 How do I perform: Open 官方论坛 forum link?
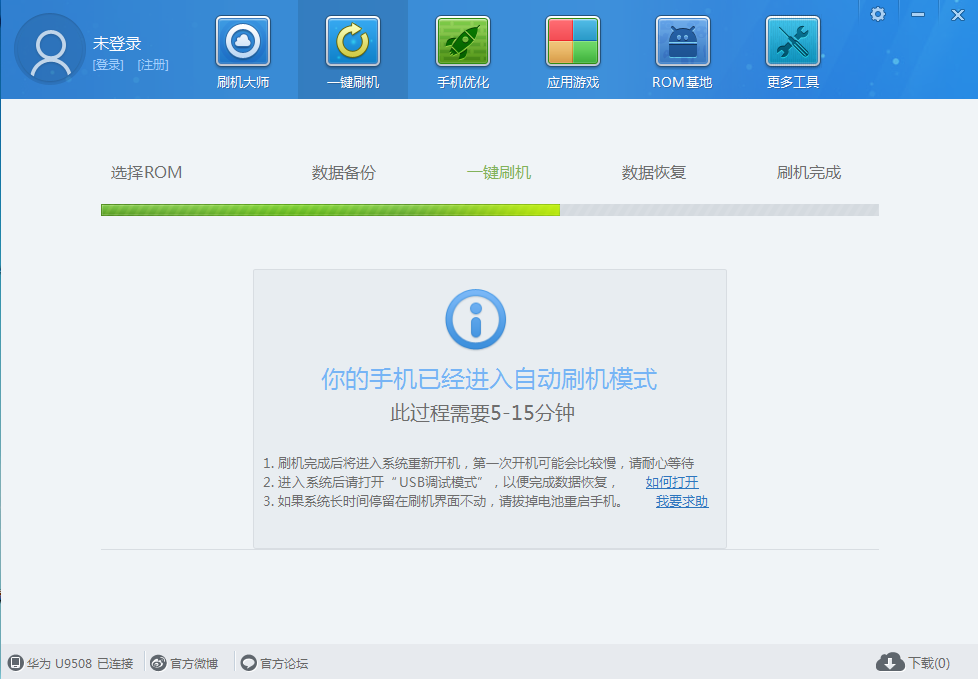(x=275, y=663)
